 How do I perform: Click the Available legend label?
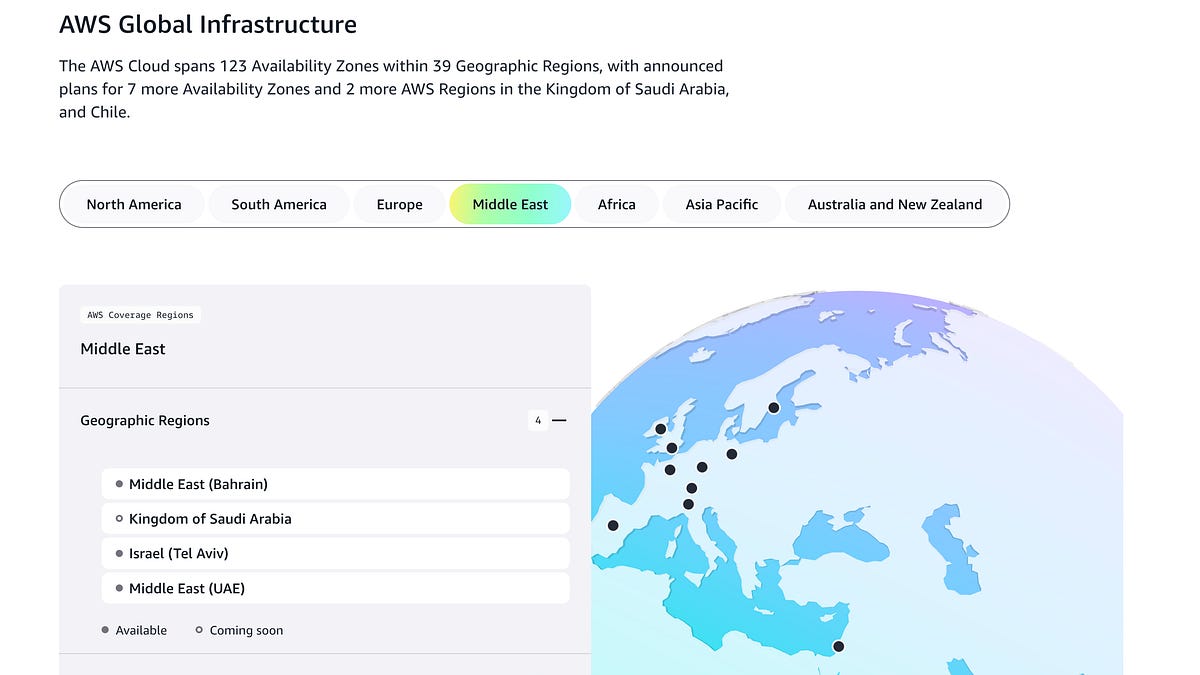pos(141,630)
